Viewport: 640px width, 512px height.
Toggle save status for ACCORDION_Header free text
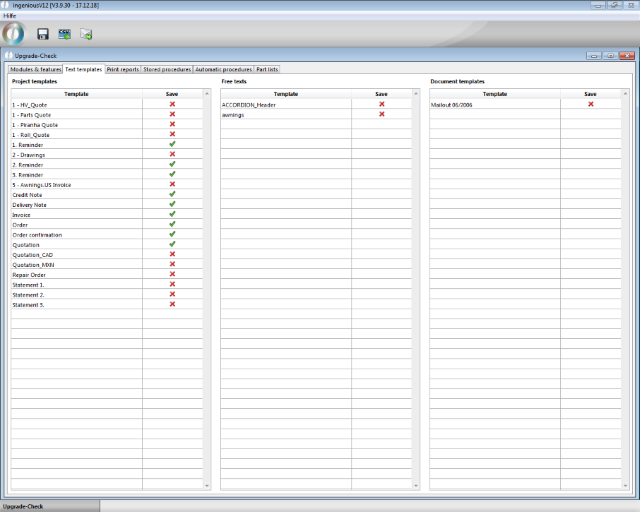click(381, 104)
